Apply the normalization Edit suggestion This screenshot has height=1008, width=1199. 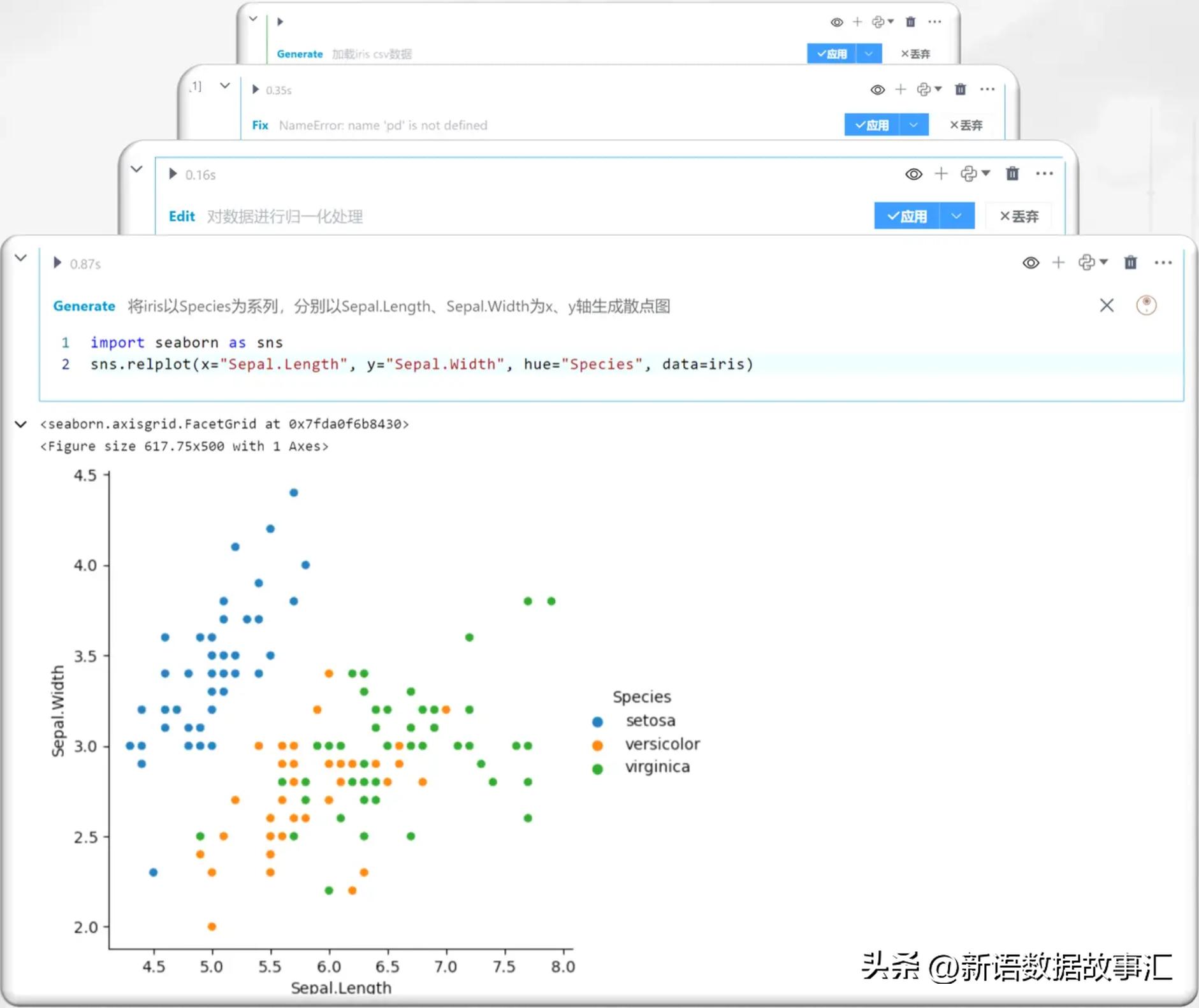tap(906, 216)
